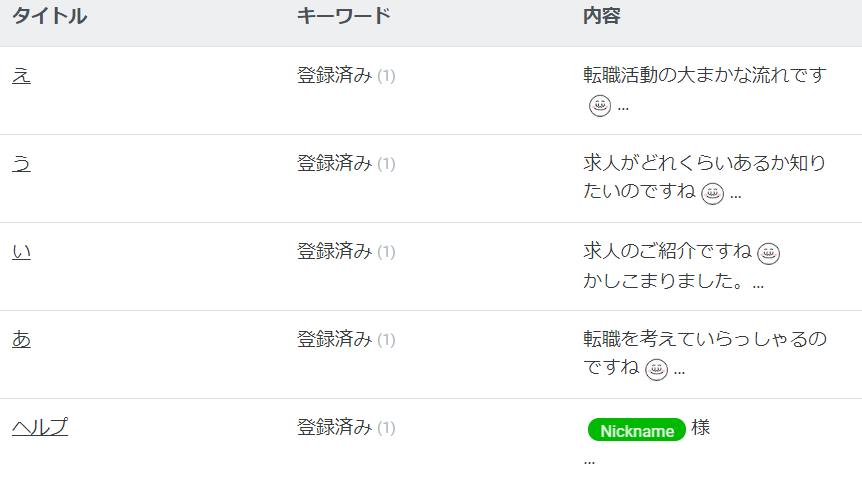The height and width of the screenshot is (483, 862).
Task: Open the auto-reply titled え
Action: point(21,75)
